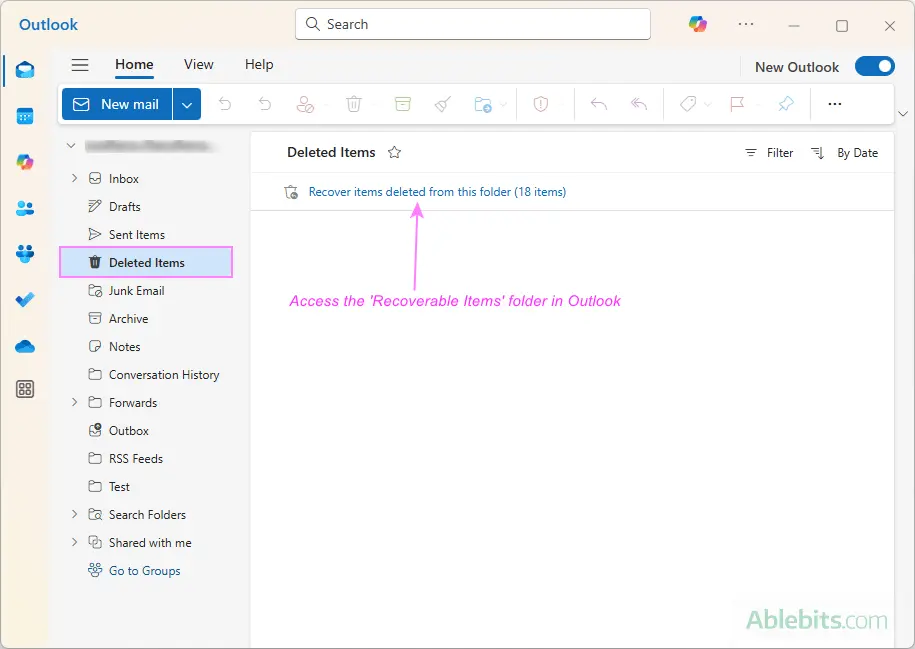Switch to the Home tab
This screenshot has width=915, height=649.
pos(134,64)
